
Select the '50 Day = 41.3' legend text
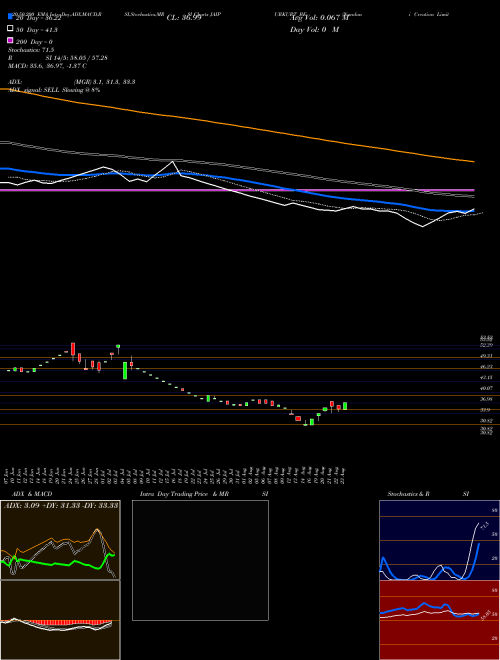37,30
